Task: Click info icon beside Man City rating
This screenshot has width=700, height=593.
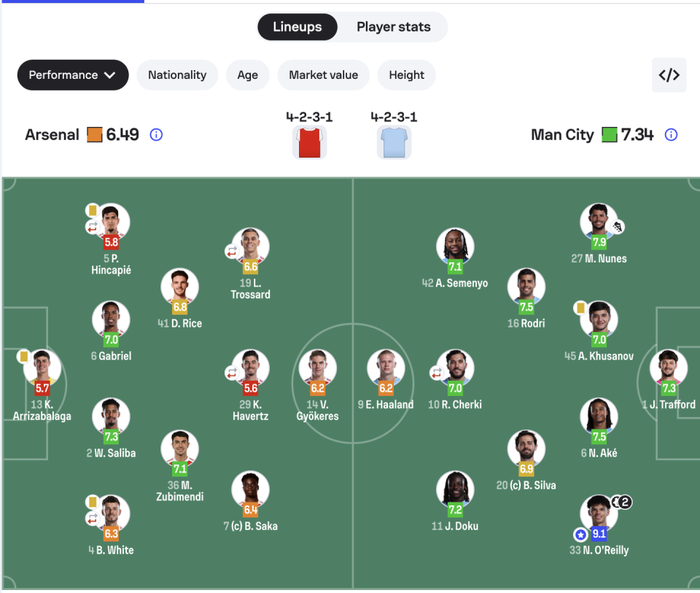Action: pyautogui.click(x=671, y=135)
